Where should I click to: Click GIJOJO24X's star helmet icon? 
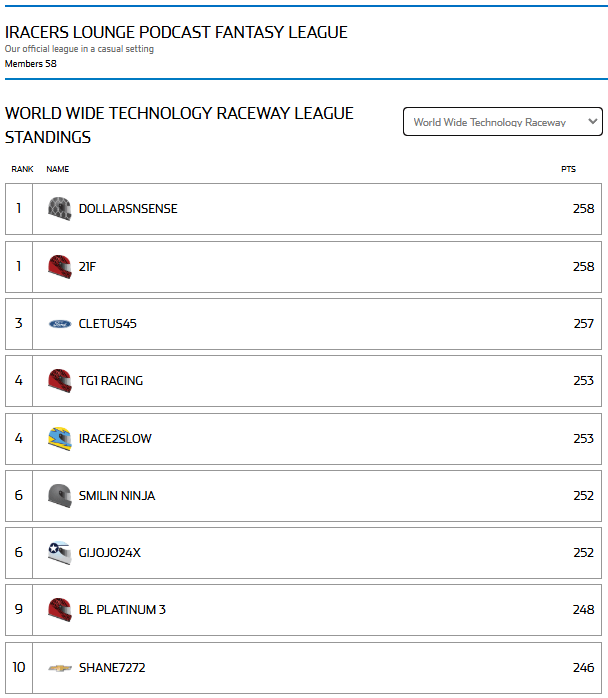click(x=60, y=552)
